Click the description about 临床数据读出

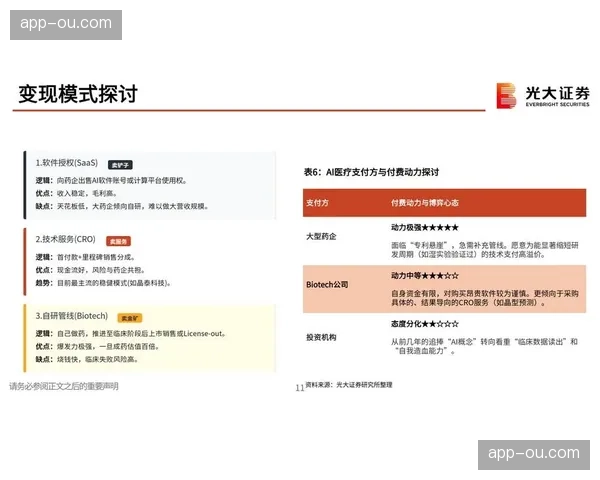point(484,346)
